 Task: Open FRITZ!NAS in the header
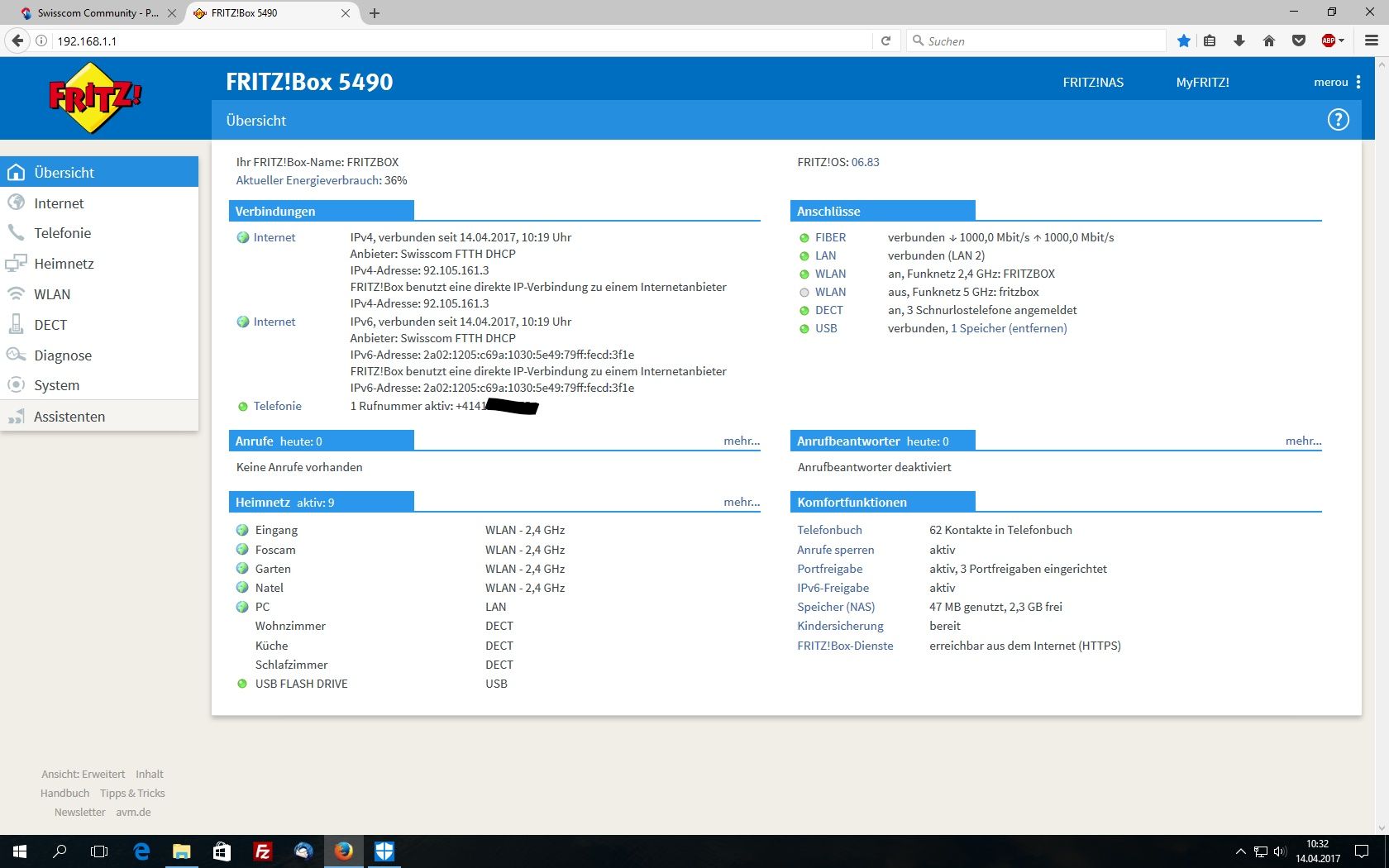click(1093, 82)
